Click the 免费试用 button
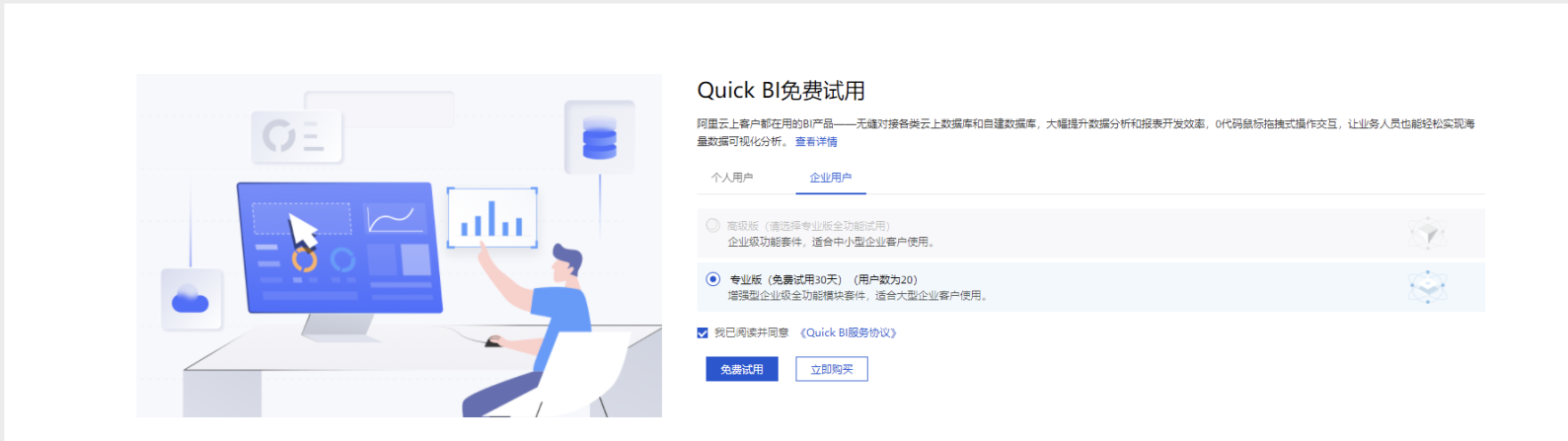This screenshot has width=1568, height=441. [x=742, y=369]
